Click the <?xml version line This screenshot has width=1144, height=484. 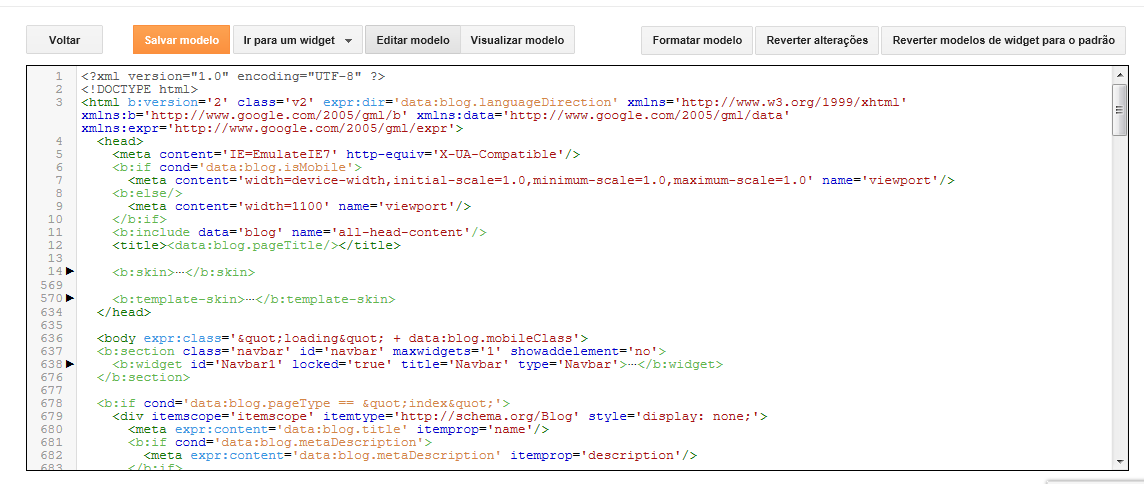coord(233,76)
